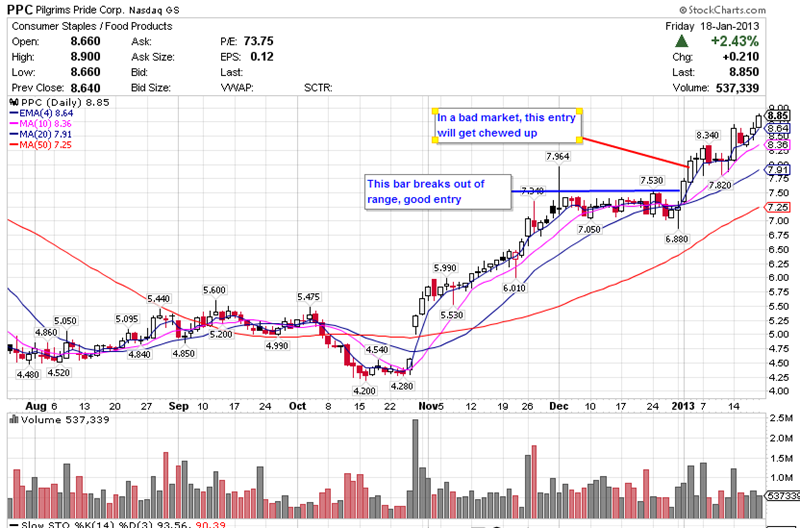Click the green up-triangle change indicator
Screen dimensions: 800x528
[682, 41]
